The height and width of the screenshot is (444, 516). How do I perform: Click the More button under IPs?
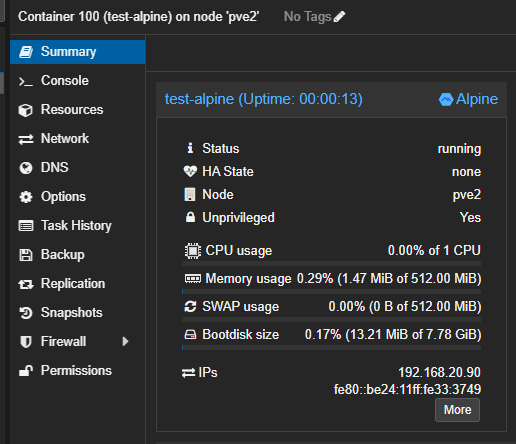(457, 410)
